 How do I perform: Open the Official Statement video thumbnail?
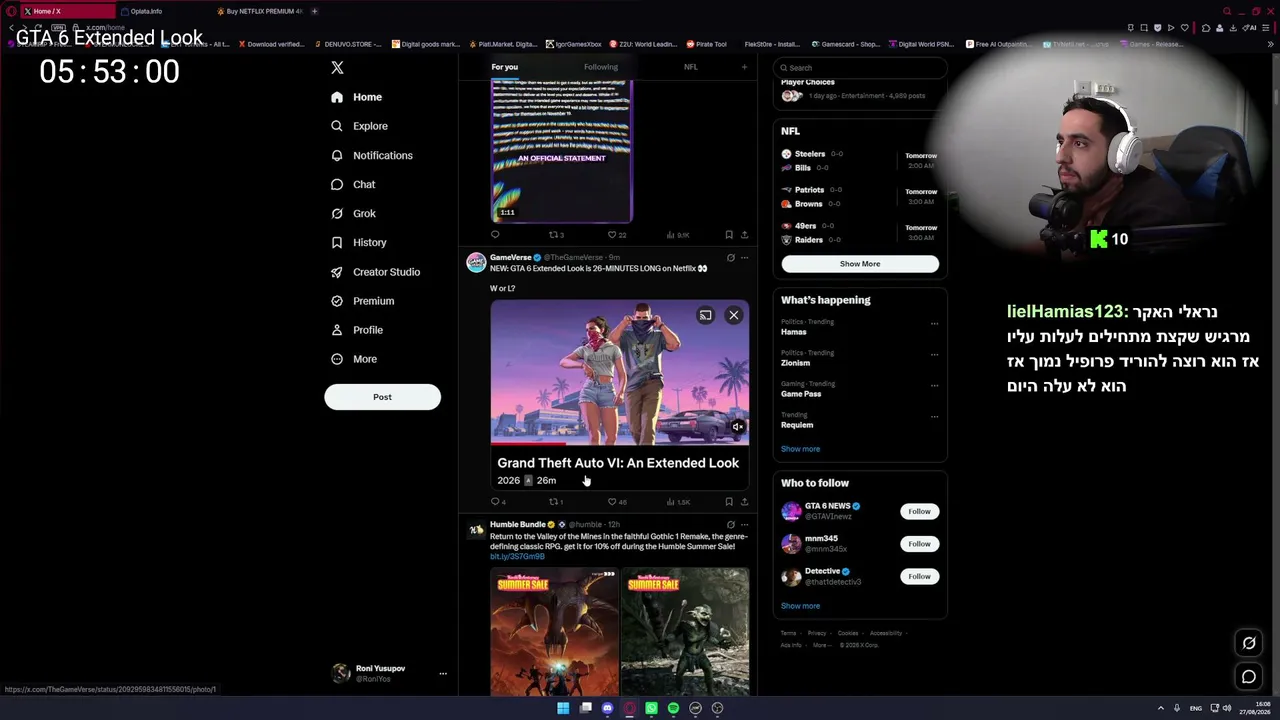(x=562, y=150)
